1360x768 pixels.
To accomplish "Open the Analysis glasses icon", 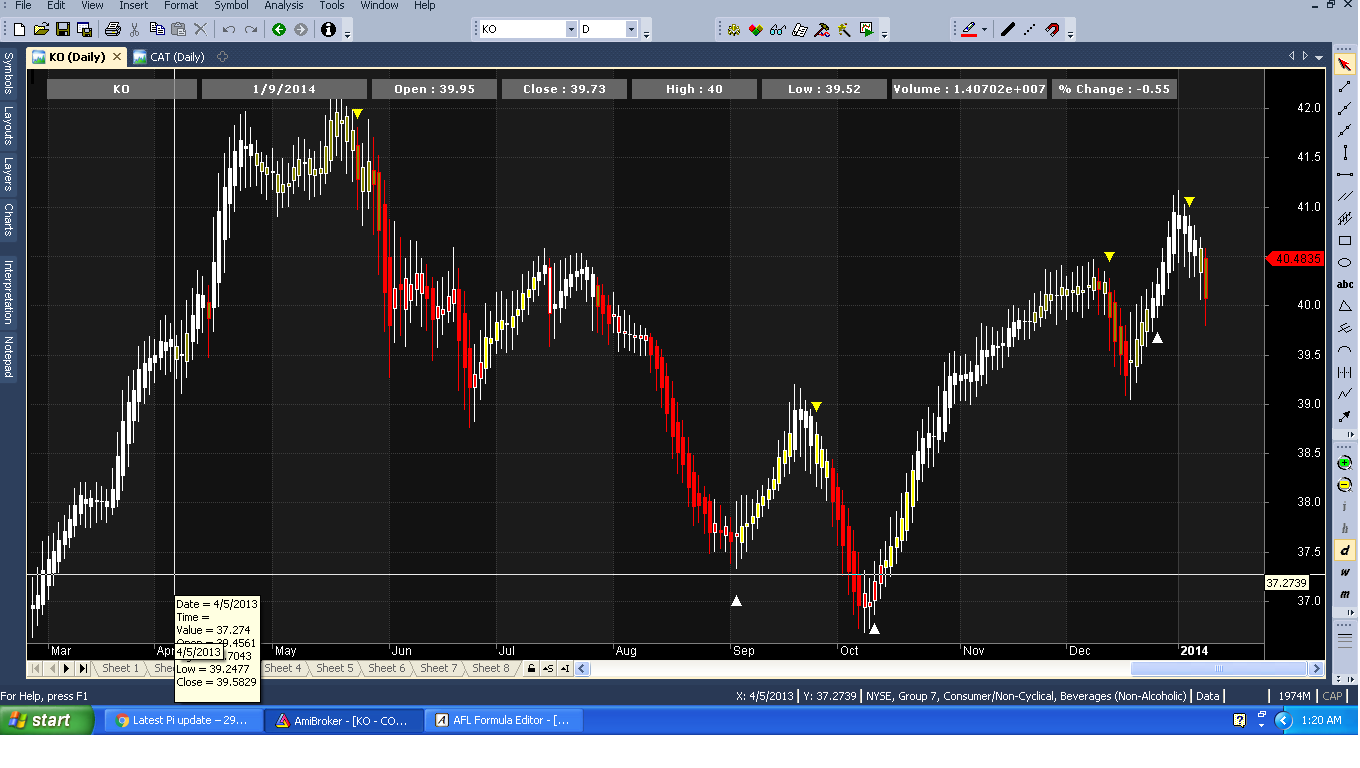I will click(x=777, y=30).
